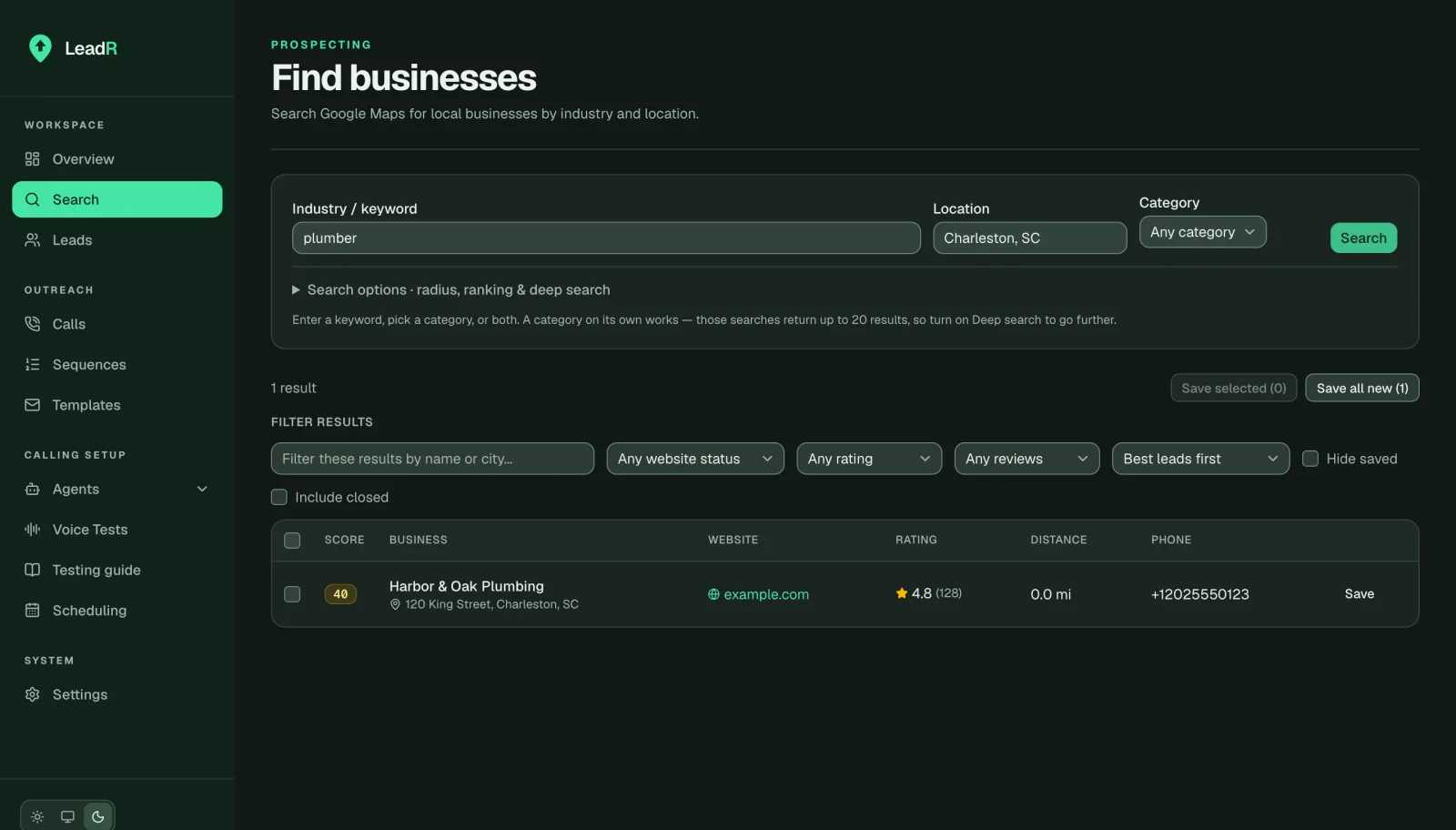Switch to dark theme moon icon
Screen dimensions: 1456x830
point(98,816)
